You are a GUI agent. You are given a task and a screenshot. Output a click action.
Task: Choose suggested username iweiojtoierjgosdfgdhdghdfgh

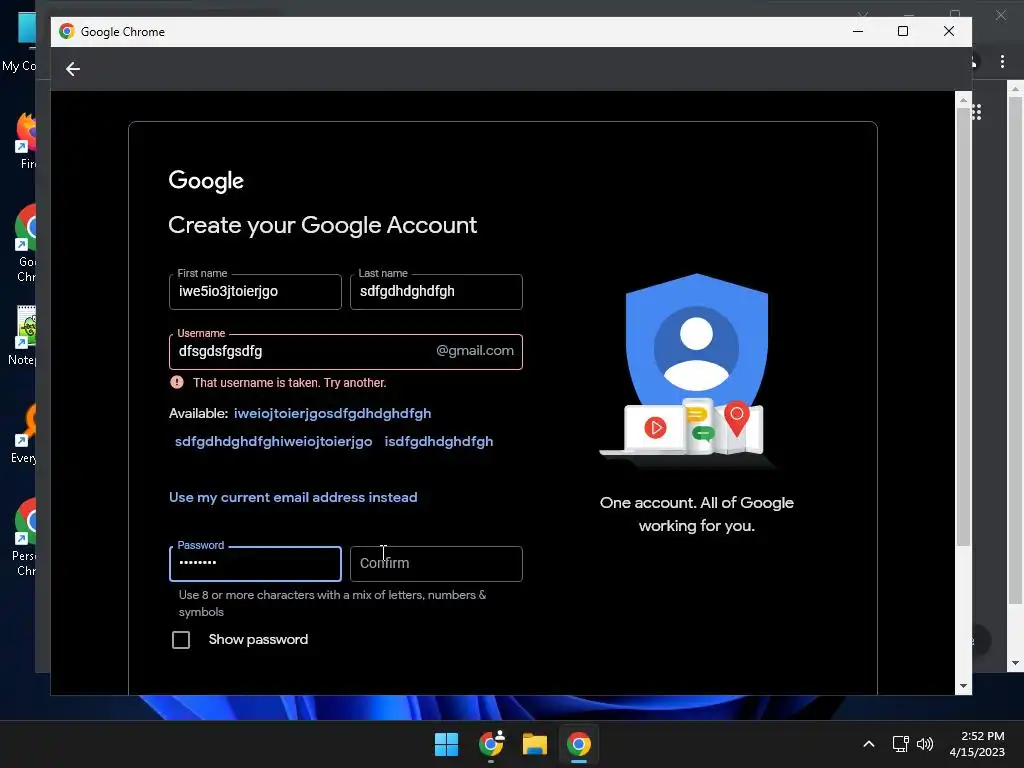[332, 413]
